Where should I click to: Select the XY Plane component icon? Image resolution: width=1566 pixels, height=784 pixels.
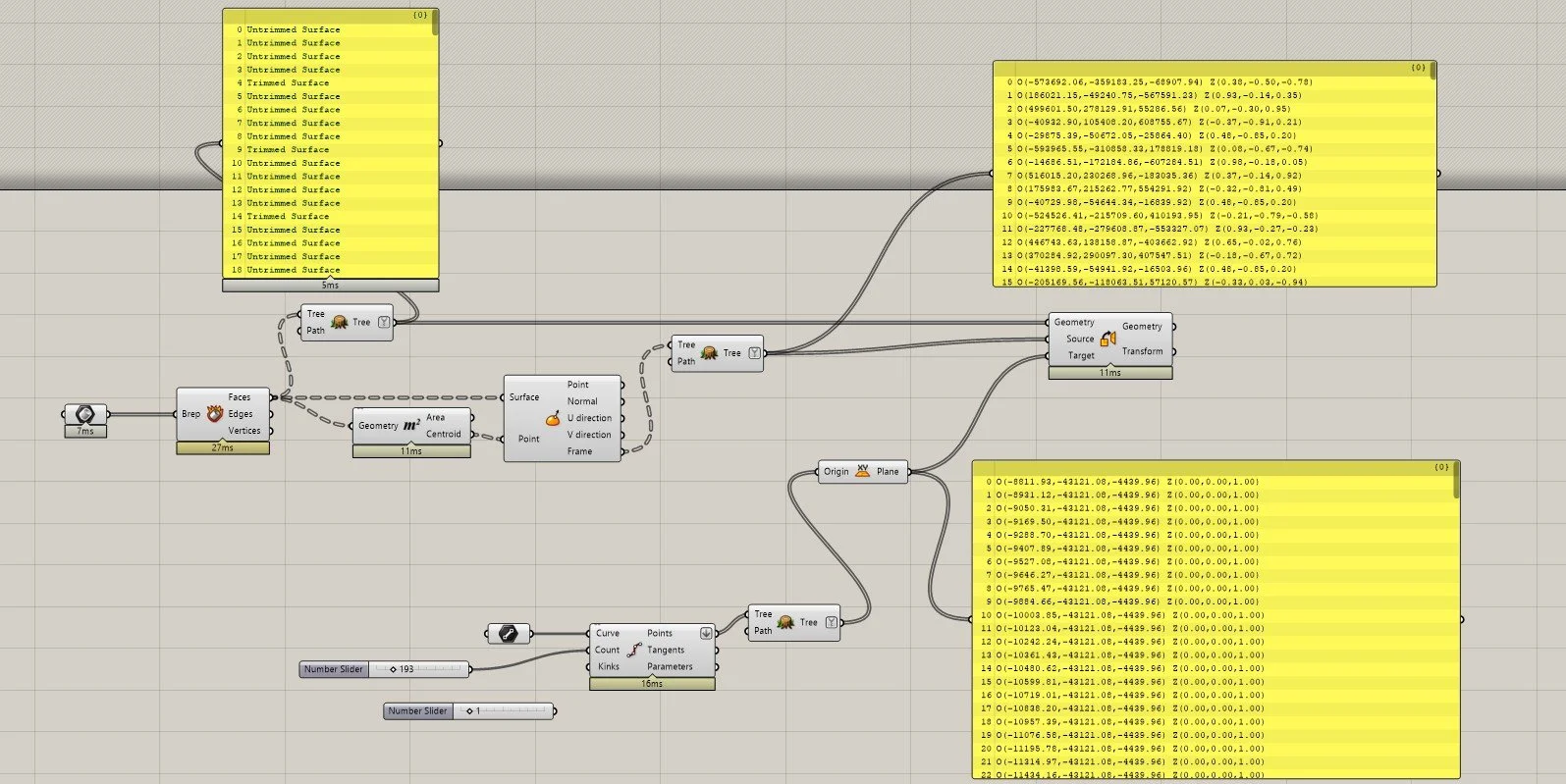tap(862, 471)
